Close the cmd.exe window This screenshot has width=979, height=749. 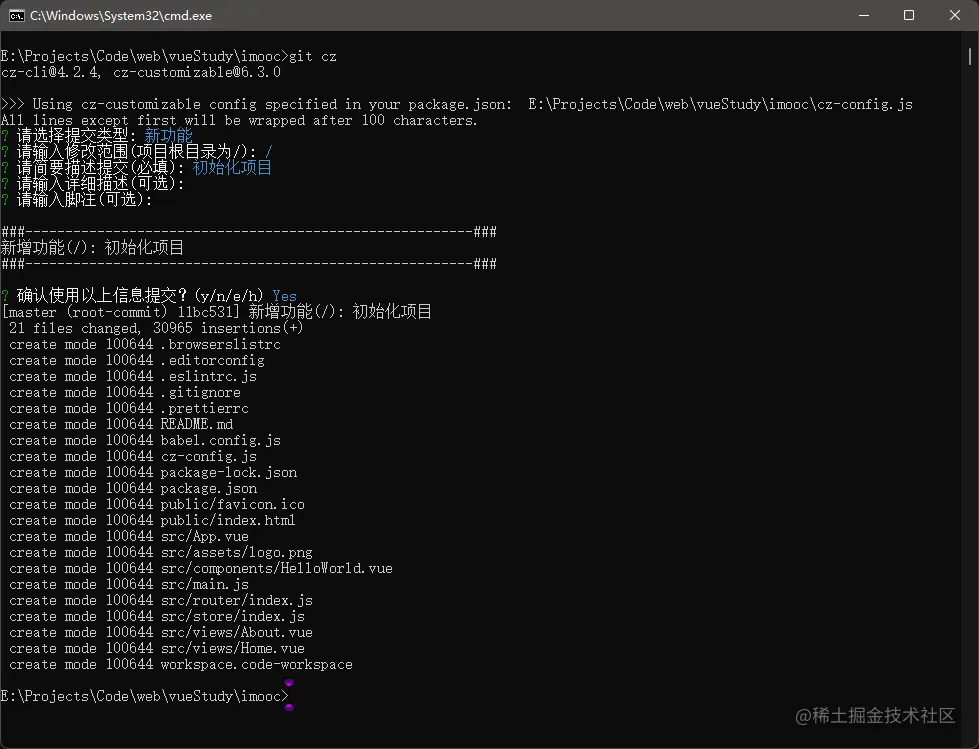[955, 16]
